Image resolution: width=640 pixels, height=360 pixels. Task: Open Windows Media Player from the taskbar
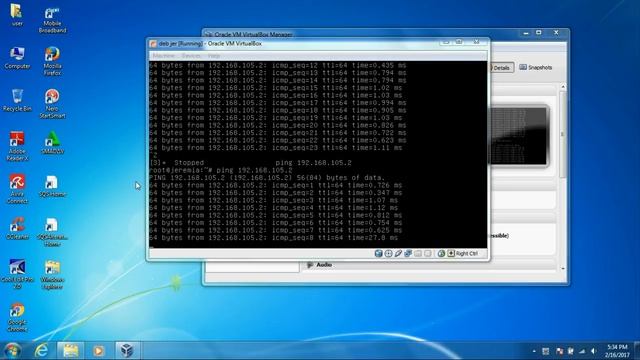pyautogui.click(x=98, y=351)
